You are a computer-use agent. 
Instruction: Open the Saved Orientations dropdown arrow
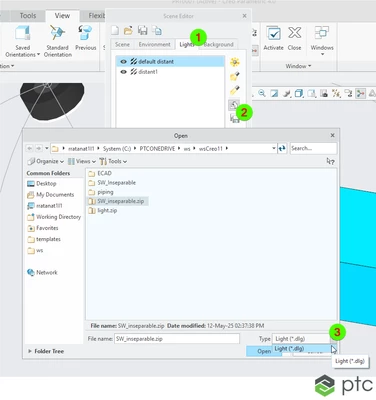(38, 55)
